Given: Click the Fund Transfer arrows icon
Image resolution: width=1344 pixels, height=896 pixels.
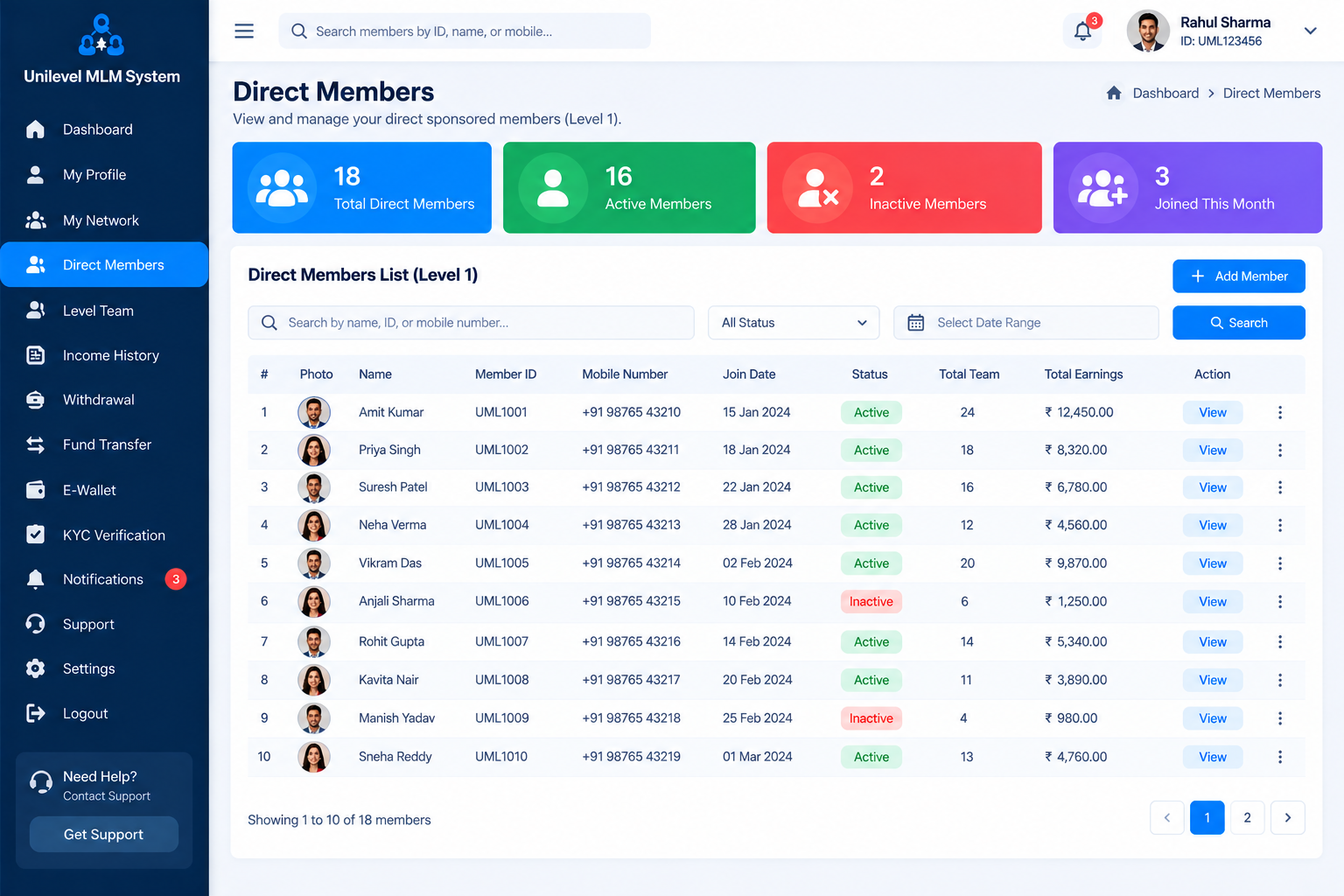Looking at the screenshot, I should coord(36,444).
